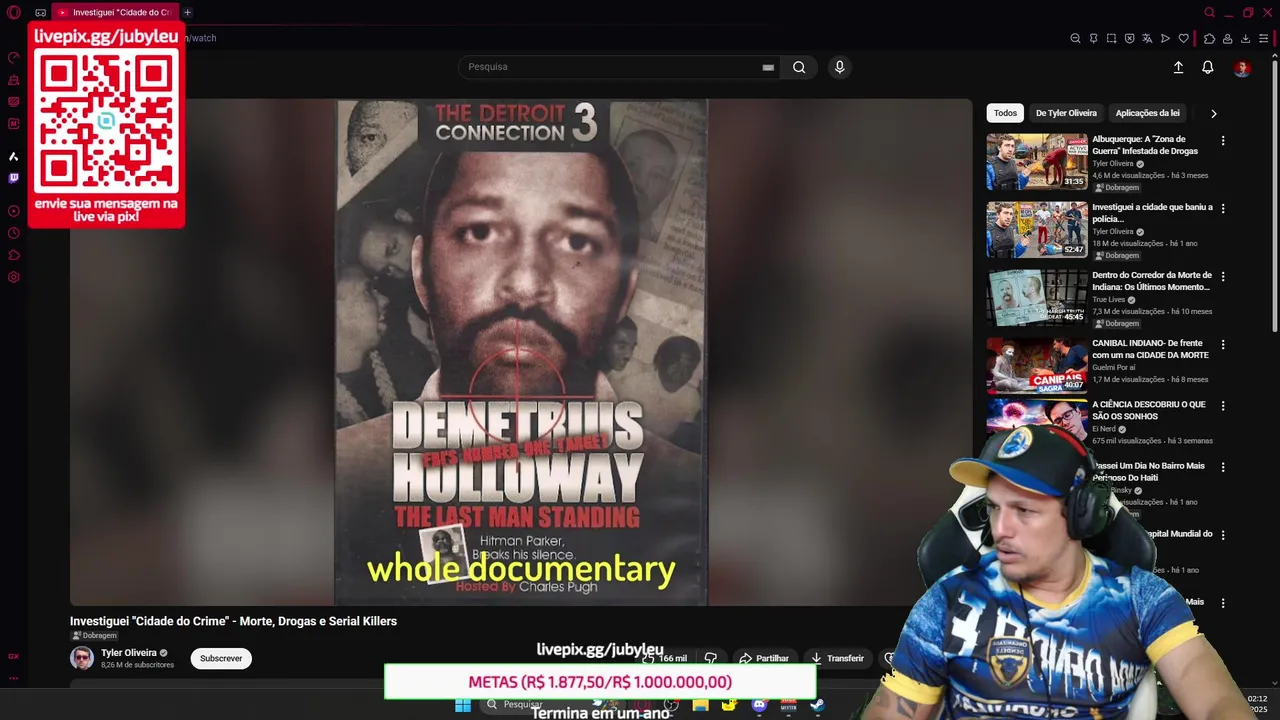Viewport: 1280px width, 720px height.
Task: Expand more filter chips with right arrow
Action: click(x=1214, y=113)
